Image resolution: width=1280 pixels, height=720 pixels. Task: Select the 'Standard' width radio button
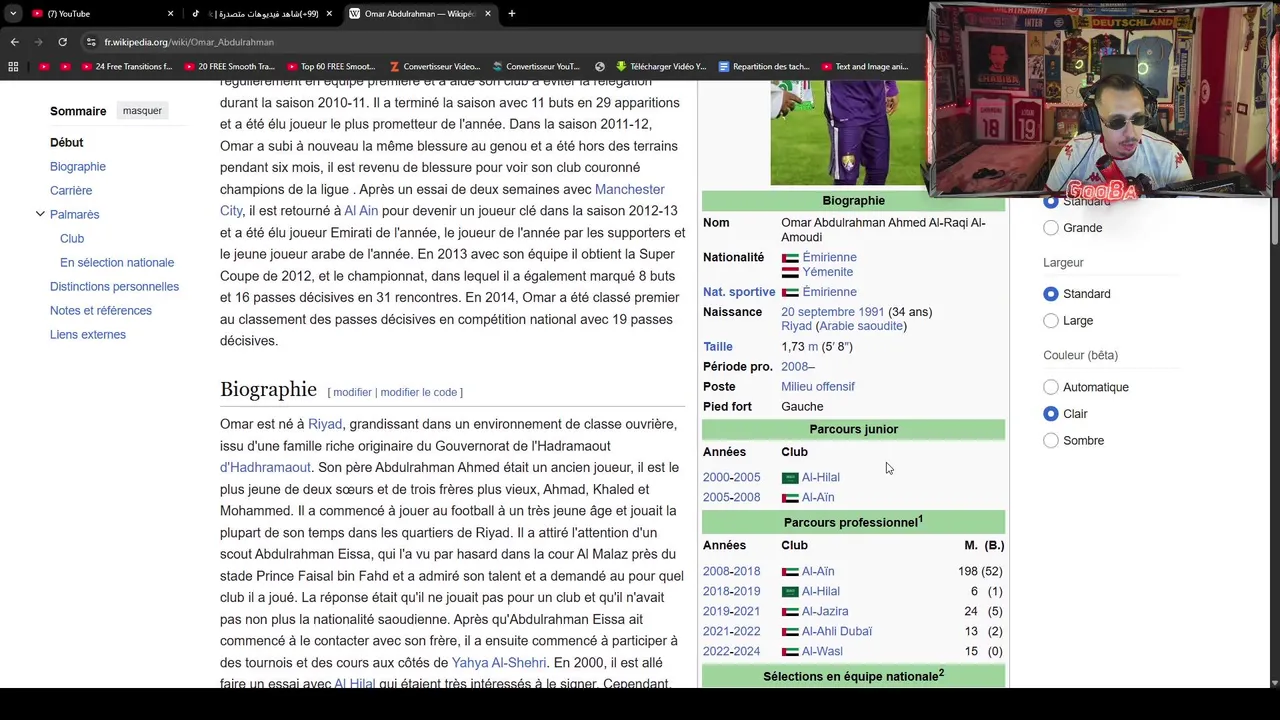(x=1051, y=294)
